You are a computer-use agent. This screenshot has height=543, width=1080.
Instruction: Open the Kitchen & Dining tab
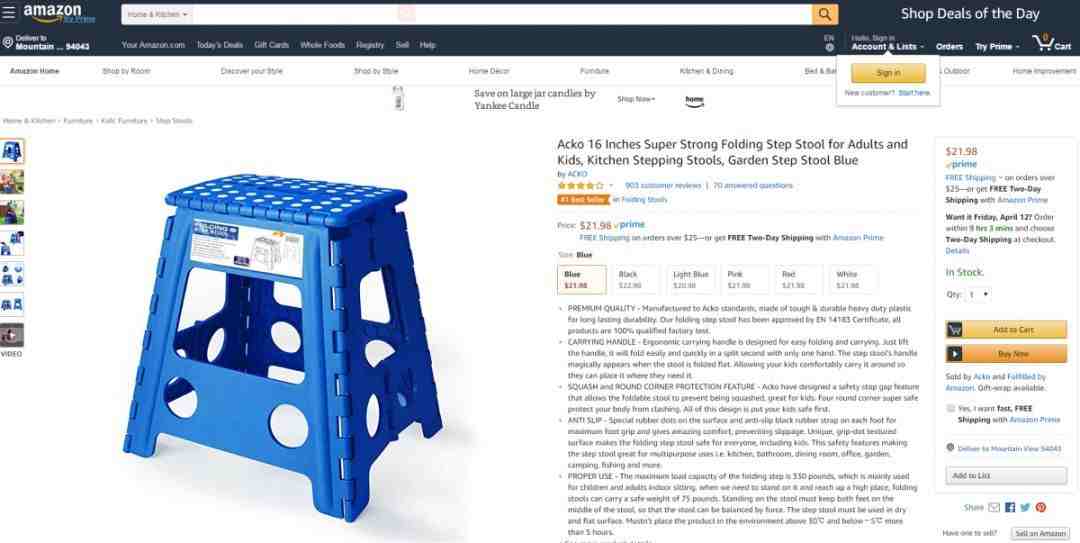pyautogui.click(x=707, y=71)
